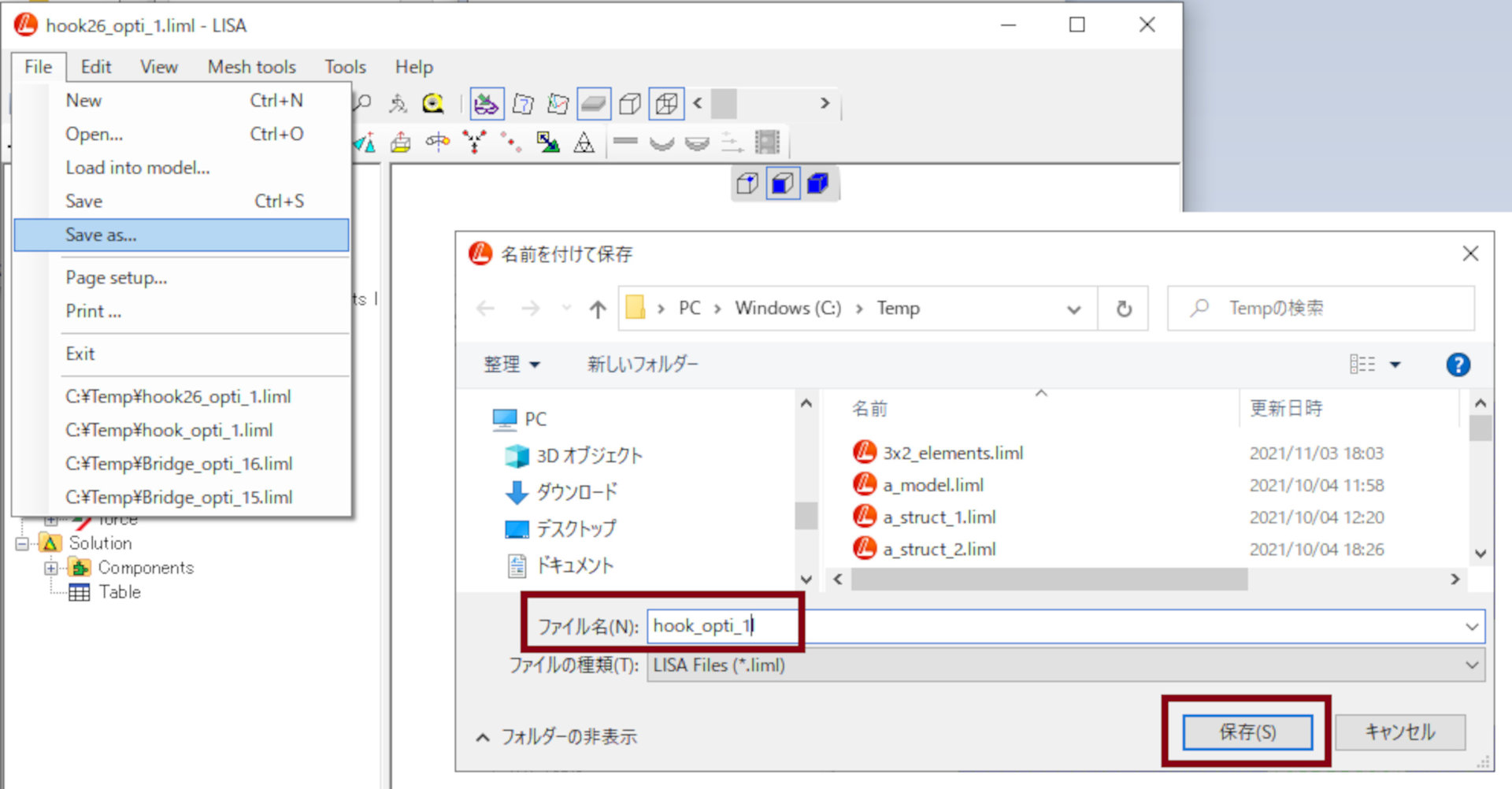The image size is (1512, 789).
Task: Choose Page setup... entry
Action: (182, 278)
